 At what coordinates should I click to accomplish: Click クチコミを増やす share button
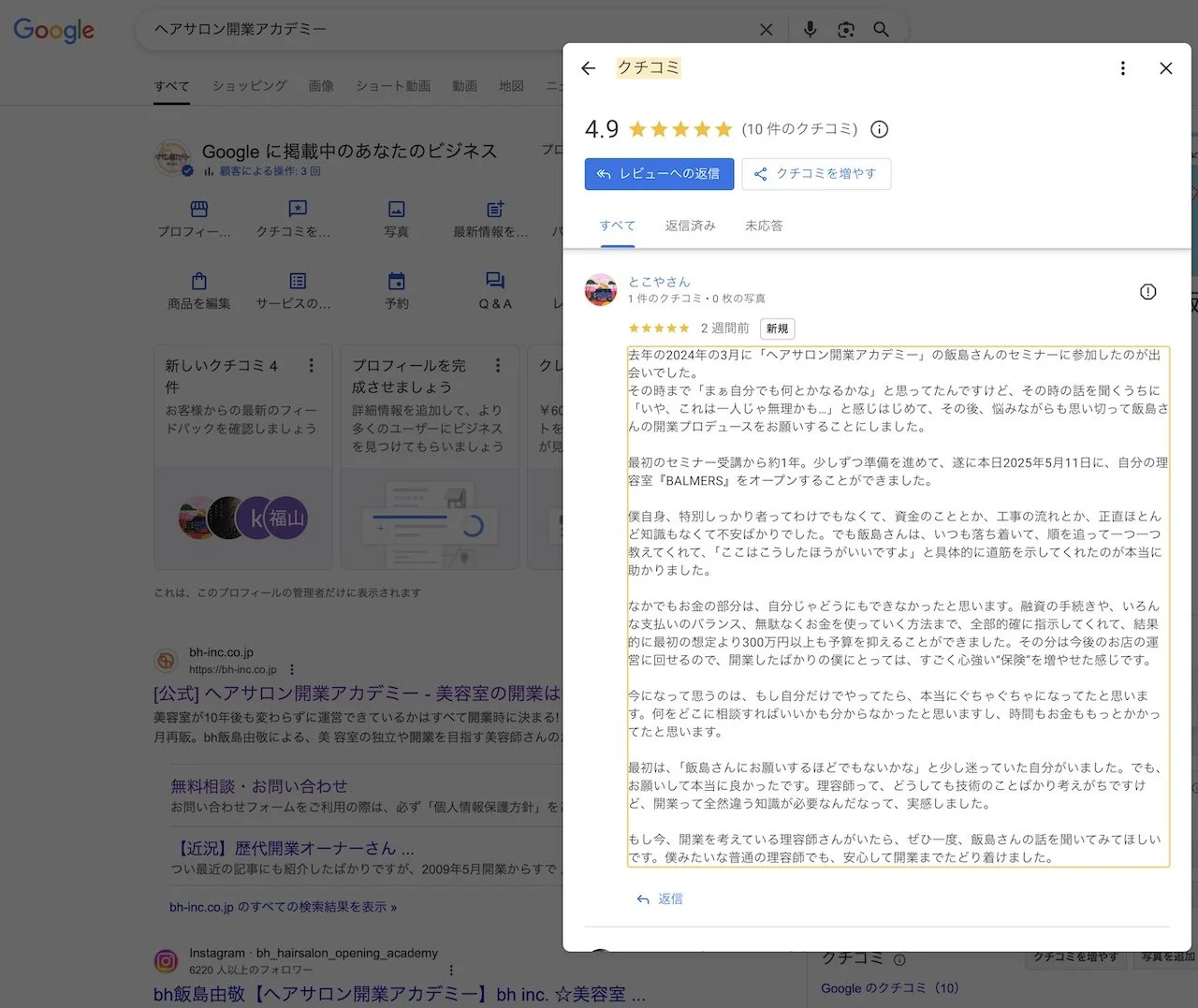click(x=816, y=174)
